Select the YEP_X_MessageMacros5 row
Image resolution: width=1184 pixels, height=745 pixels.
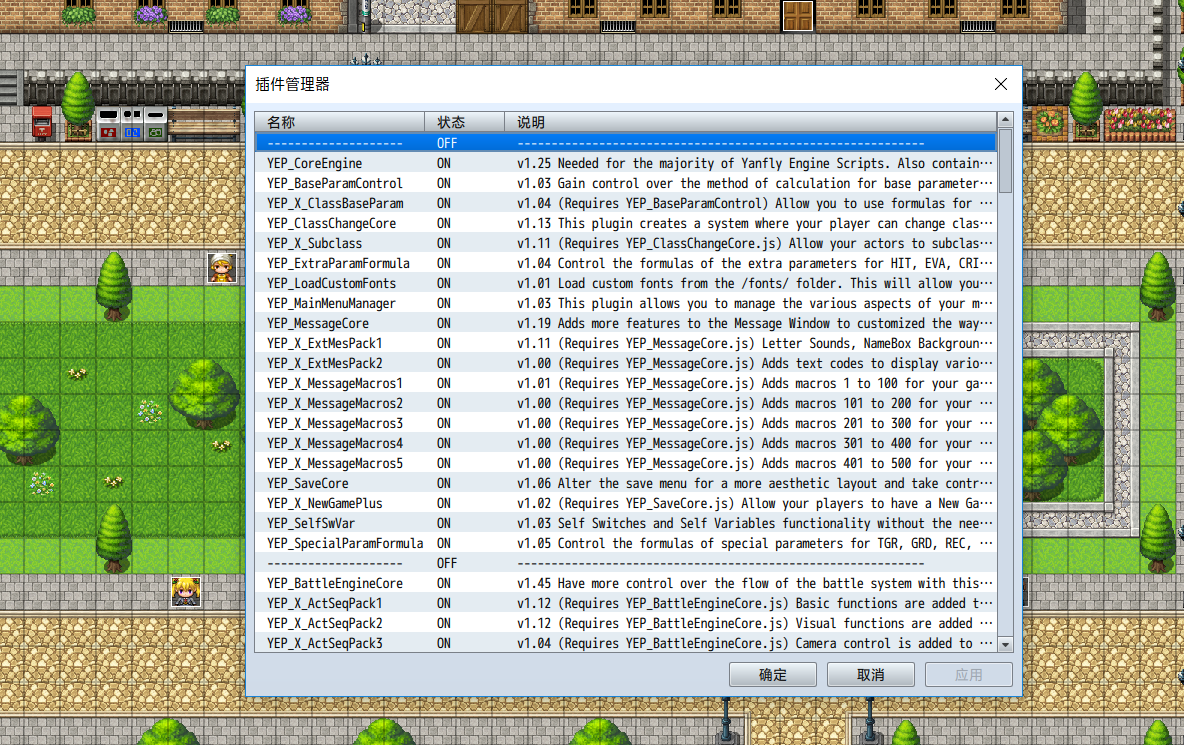[x=626, y=463]
